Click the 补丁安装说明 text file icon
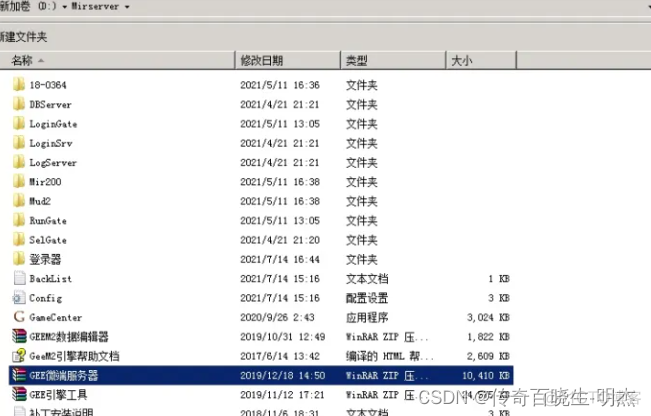 pyautogui.click(x=19, y=411)
